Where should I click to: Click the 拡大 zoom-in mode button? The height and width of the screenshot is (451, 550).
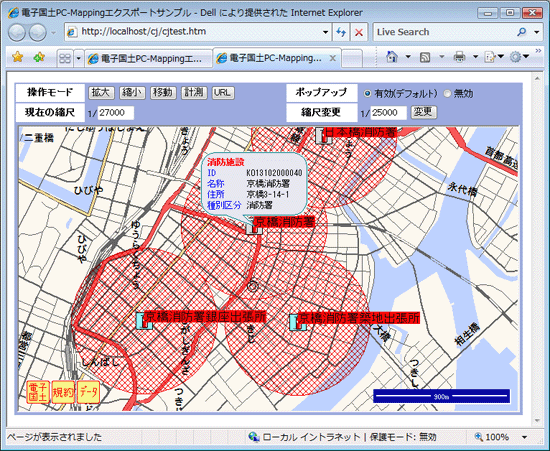coord(101,93)
